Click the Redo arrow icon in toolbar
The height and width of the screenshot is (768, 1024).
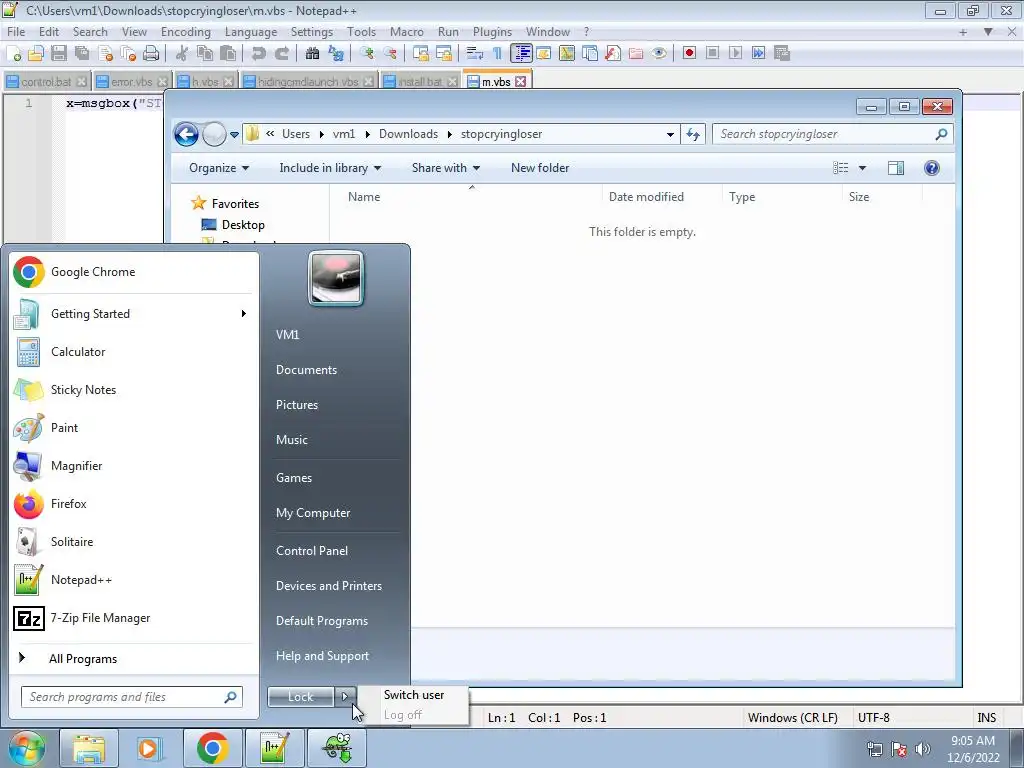point(281,54)
